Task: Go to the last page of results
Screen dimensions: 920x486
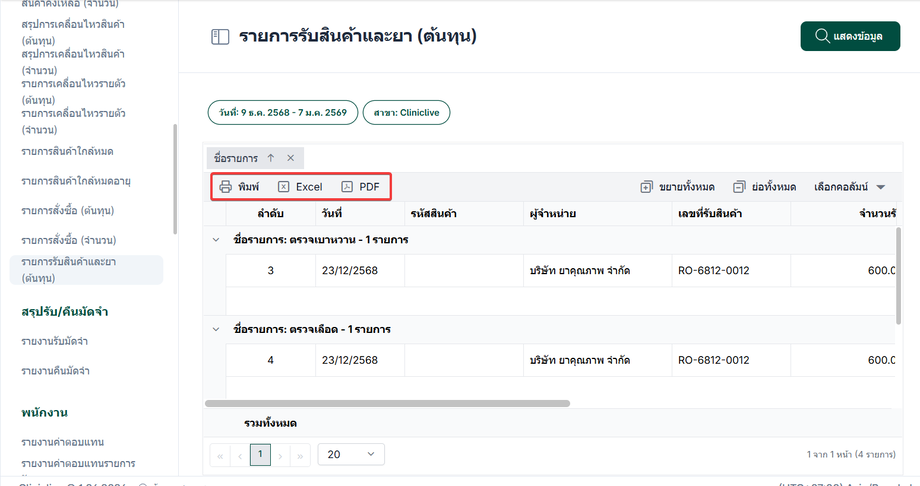Action: (300, 454)
